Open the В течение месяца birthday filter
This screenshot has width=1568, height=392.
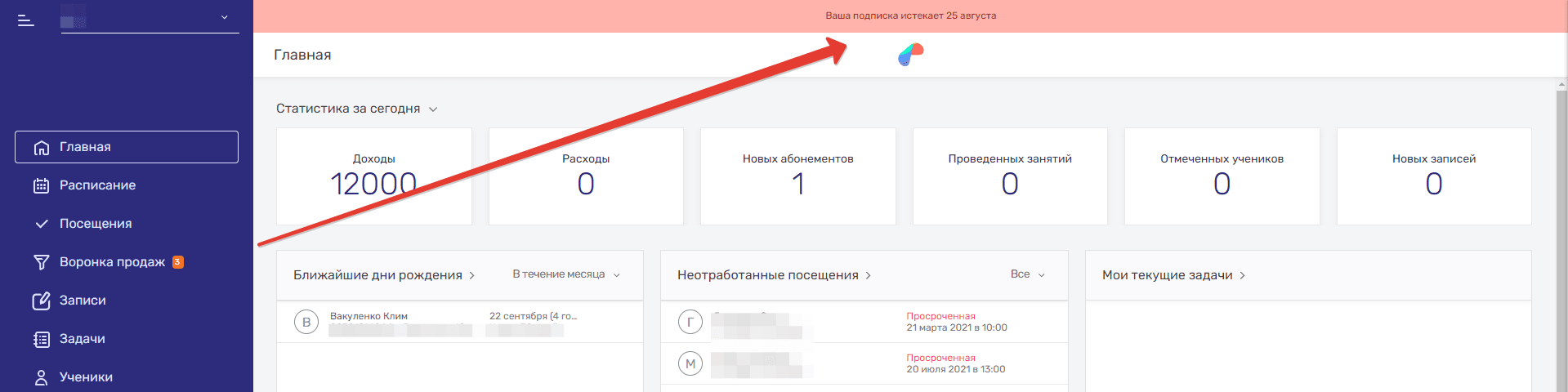(x=566, y=274)
